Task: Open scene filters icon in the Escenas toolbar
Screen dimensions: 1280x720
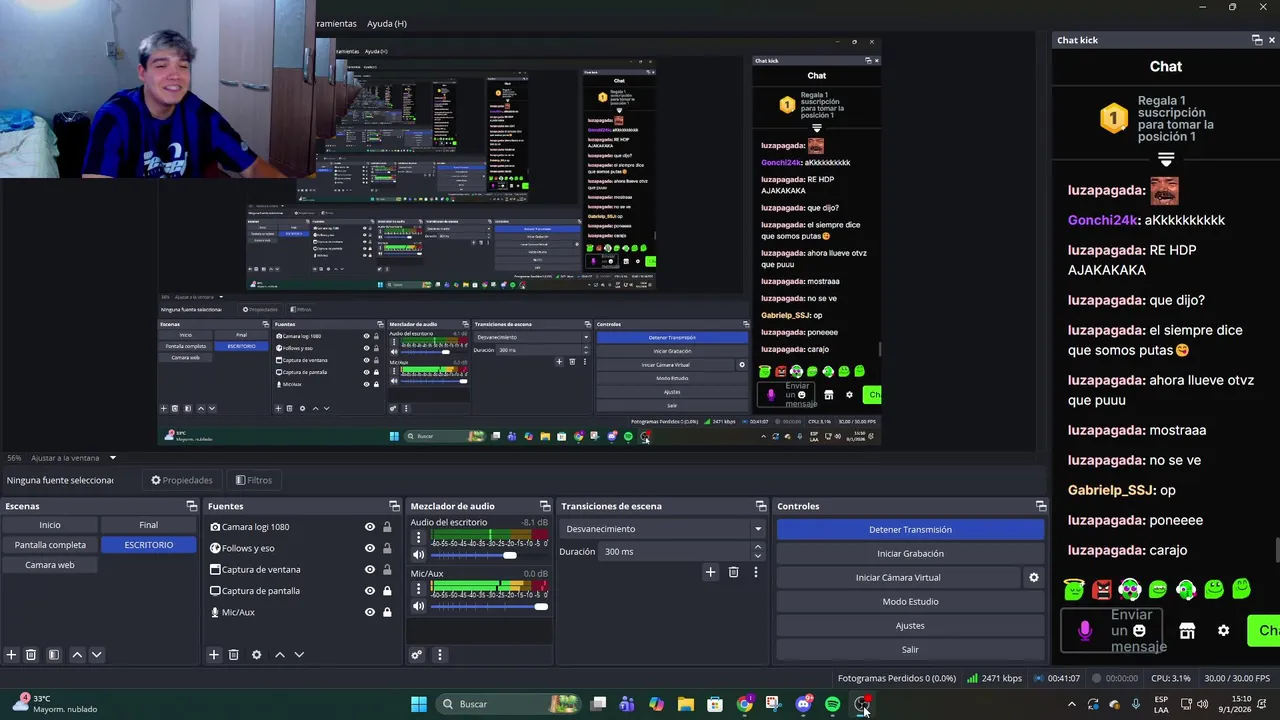Action: [x=54, y=655]
